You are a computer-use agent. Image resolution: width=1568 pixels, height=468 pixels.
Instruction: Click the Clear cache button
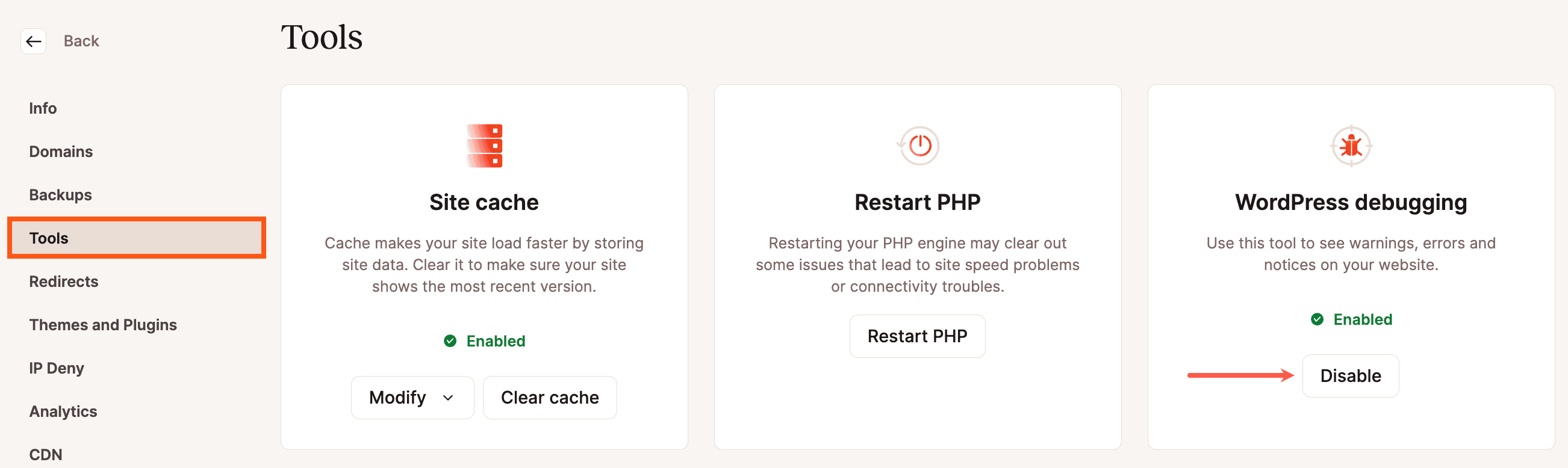[x=549, y=398]
